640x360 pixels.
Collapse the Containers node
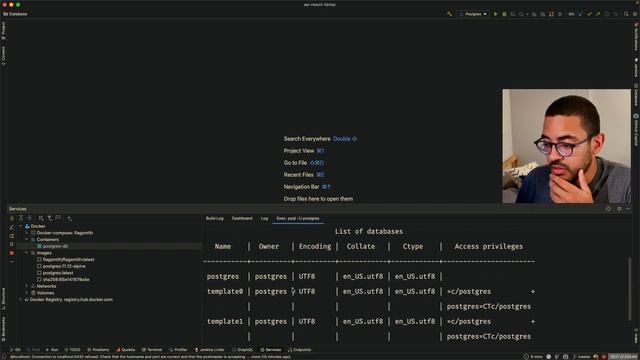[27, 240]
